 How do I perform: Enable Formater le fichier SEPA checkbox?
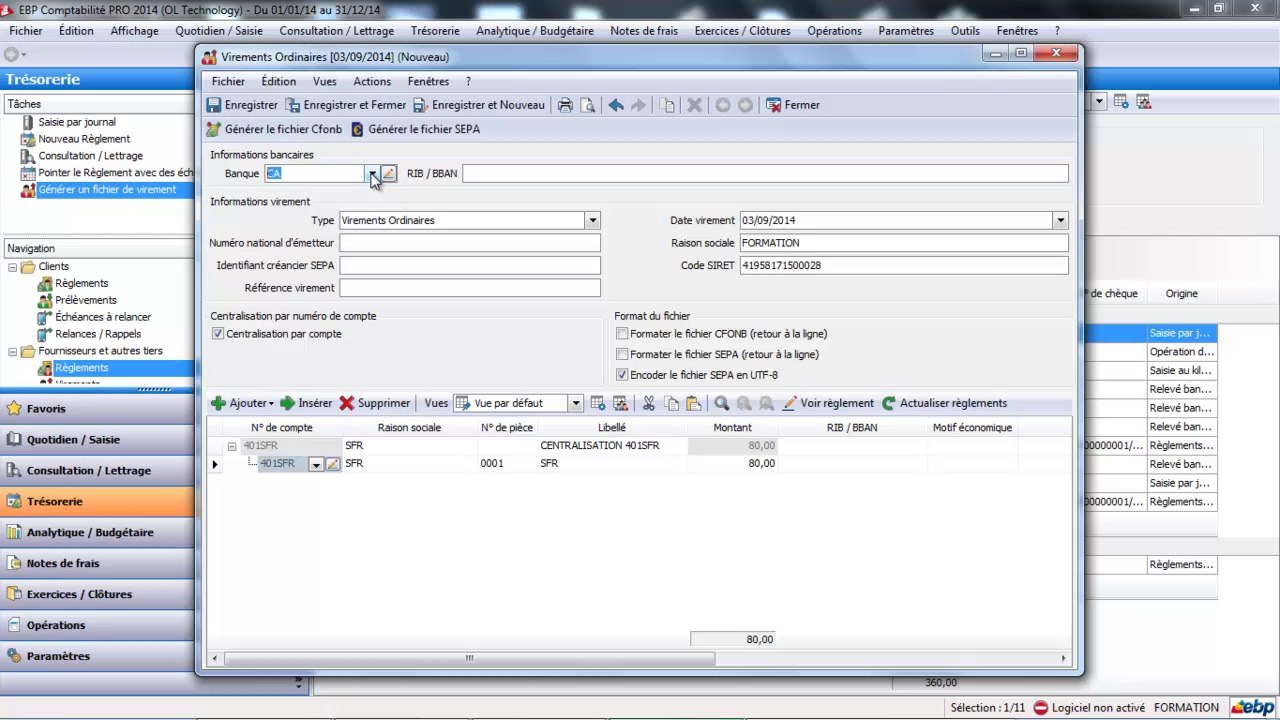(x=622, y=355)
